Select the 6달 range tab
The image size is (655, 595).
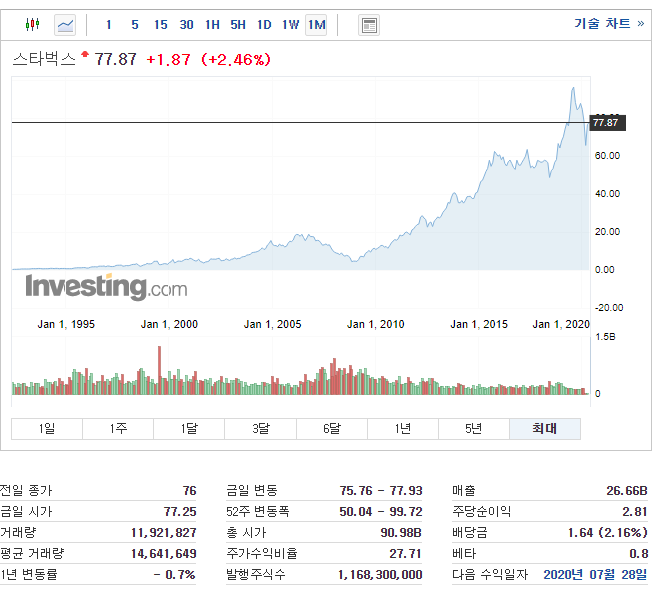332,429
